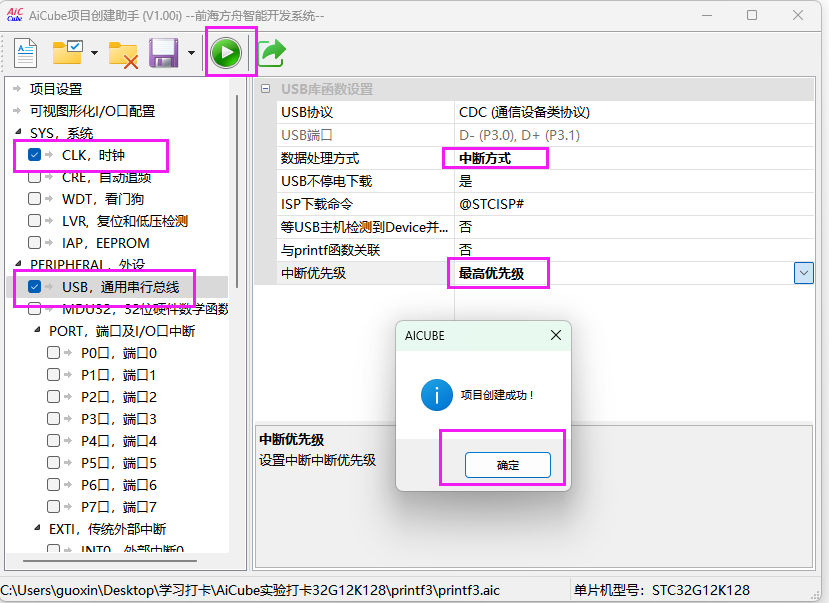Image resolution: width=829 pixels, height=603 pixels.
Task: Select USB，通用串行总线 tree item label
Action: point(121,287)
